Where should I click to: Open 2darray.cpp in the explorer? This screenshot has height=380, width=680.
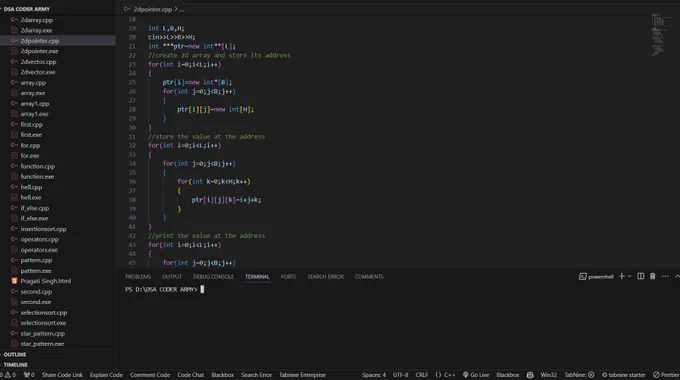[x=37, y=20]
